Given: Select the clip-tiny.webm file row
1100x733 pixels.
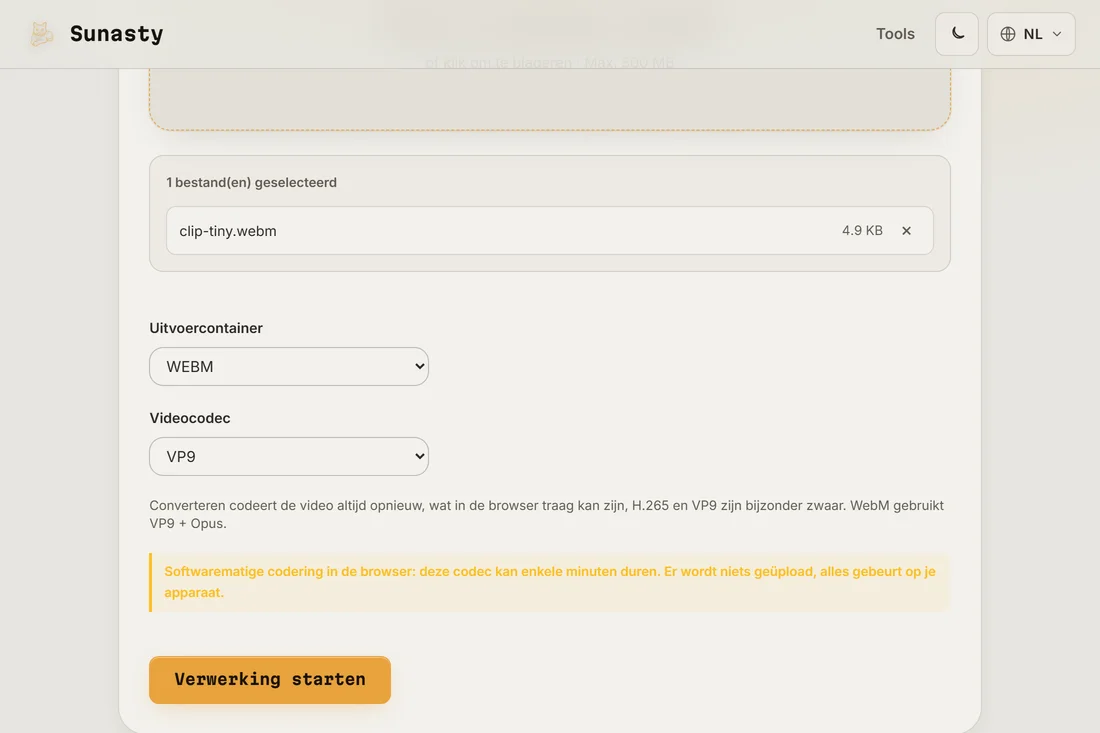Looking at the screenshot, I should tap(549, 231).
